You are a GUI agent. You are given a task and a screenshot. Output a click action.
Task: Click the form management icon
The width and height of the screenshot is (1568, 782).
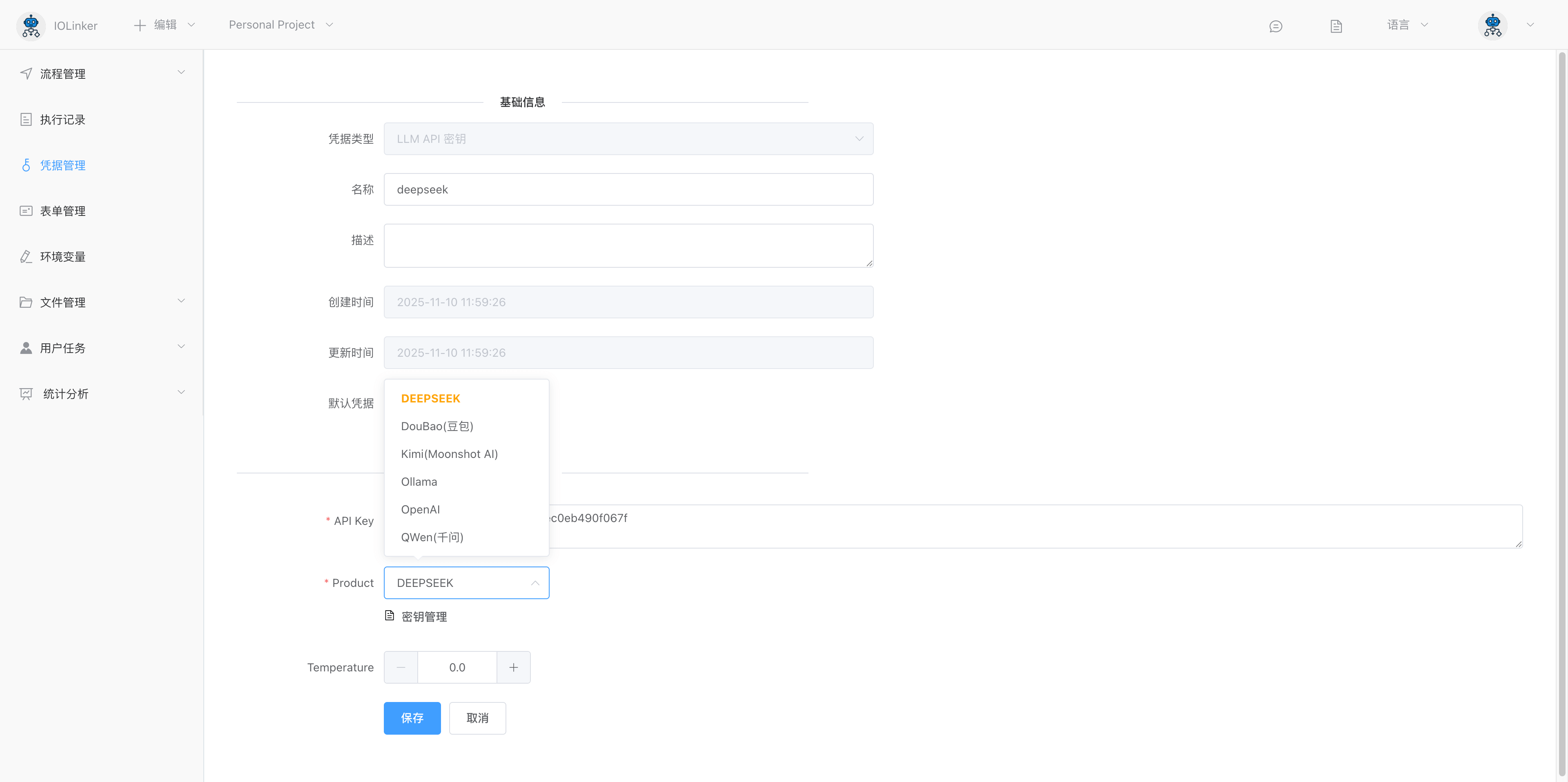(26, 211)
